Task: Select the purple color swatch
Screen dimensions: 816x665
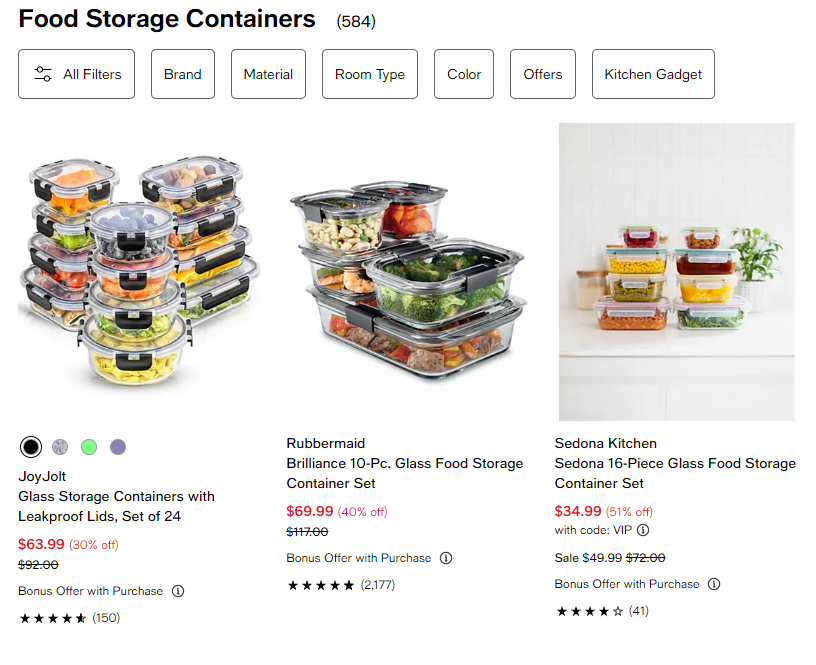Action: [118, 447]
